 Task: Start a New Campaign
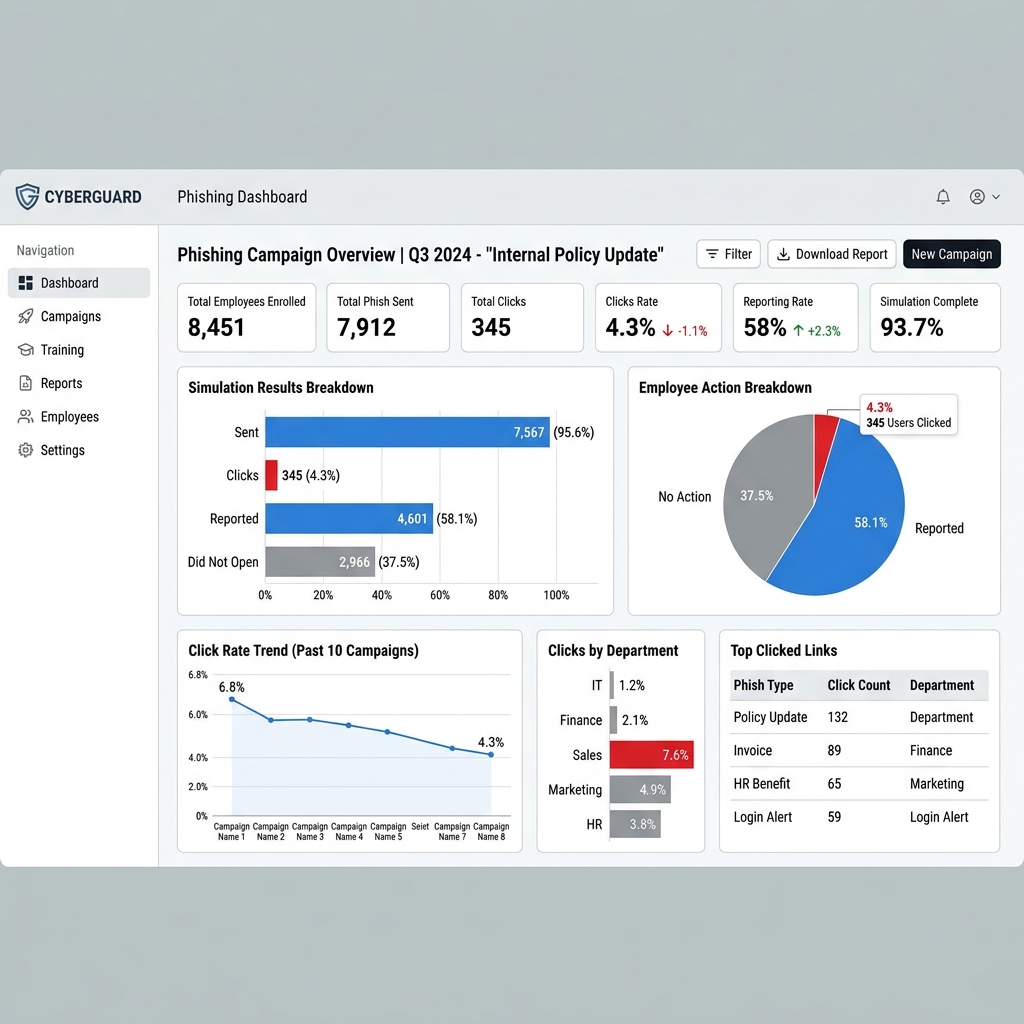952,254
